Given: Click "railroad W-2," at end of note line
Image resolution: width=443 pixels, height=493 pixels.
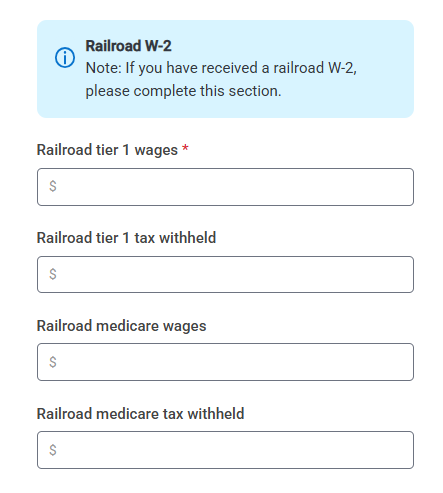Looking at the screenshot, I should click(x=315, y=68).
